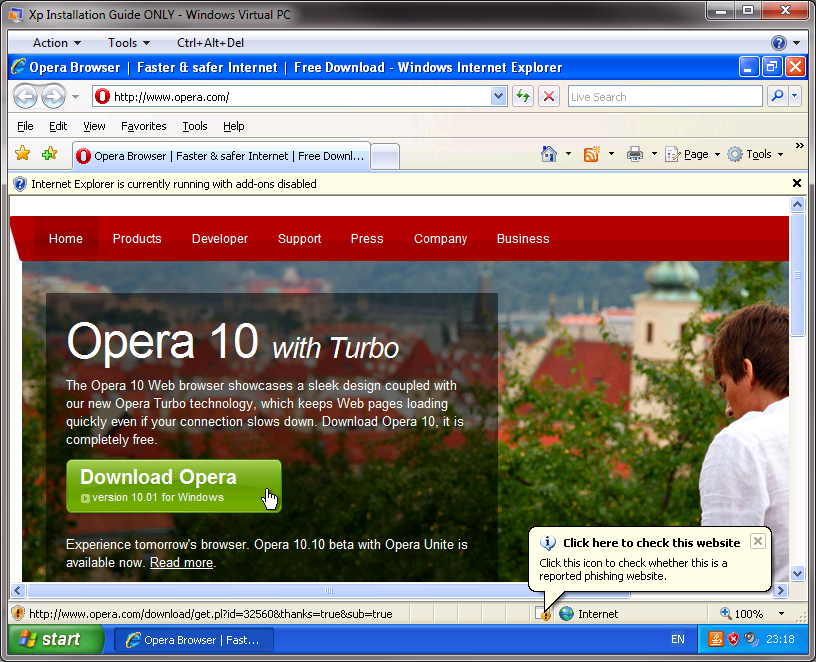Open the Business section
The image size is (816, 662).
pyautogui.click(x=523, y=239)
